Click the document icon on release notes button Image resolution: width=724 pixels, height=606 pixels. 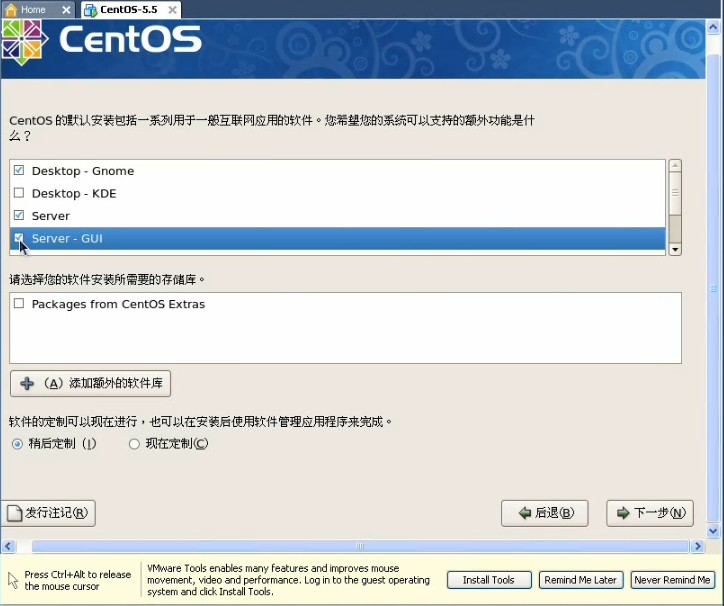pyautogui.click(x=15, y=513)
